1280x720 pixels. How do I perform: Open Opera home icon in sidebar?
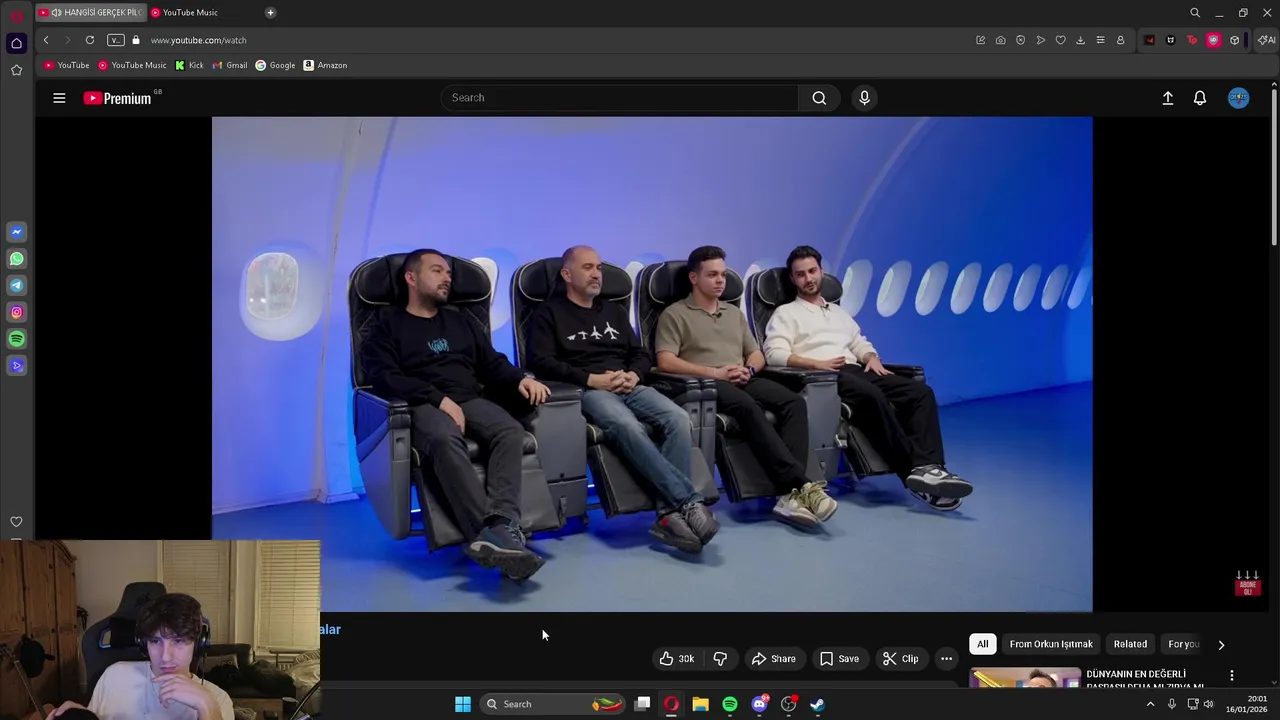coord(16,43)
